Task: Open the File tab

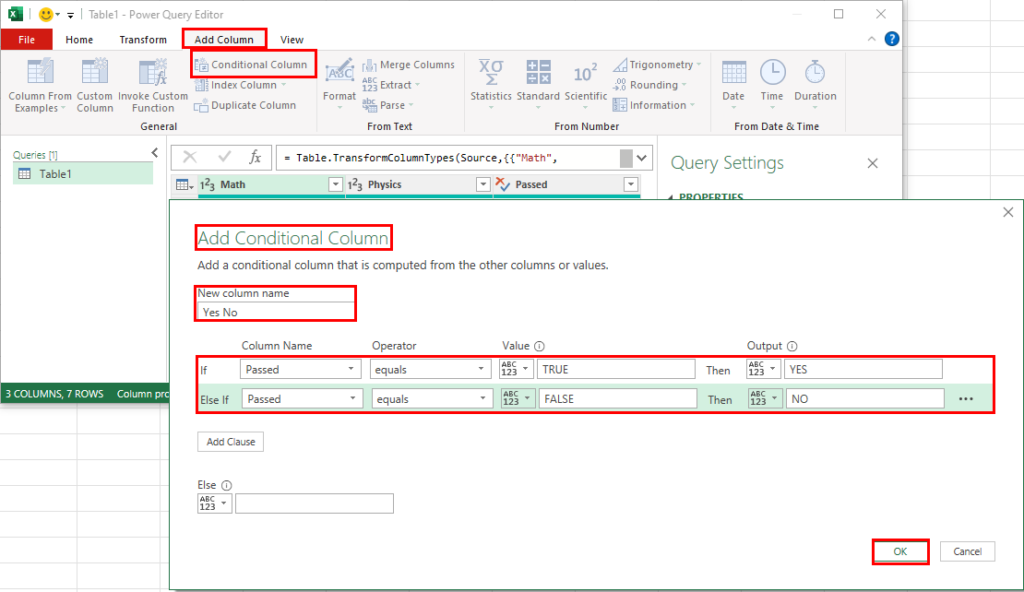Action: tap(27, 40)
